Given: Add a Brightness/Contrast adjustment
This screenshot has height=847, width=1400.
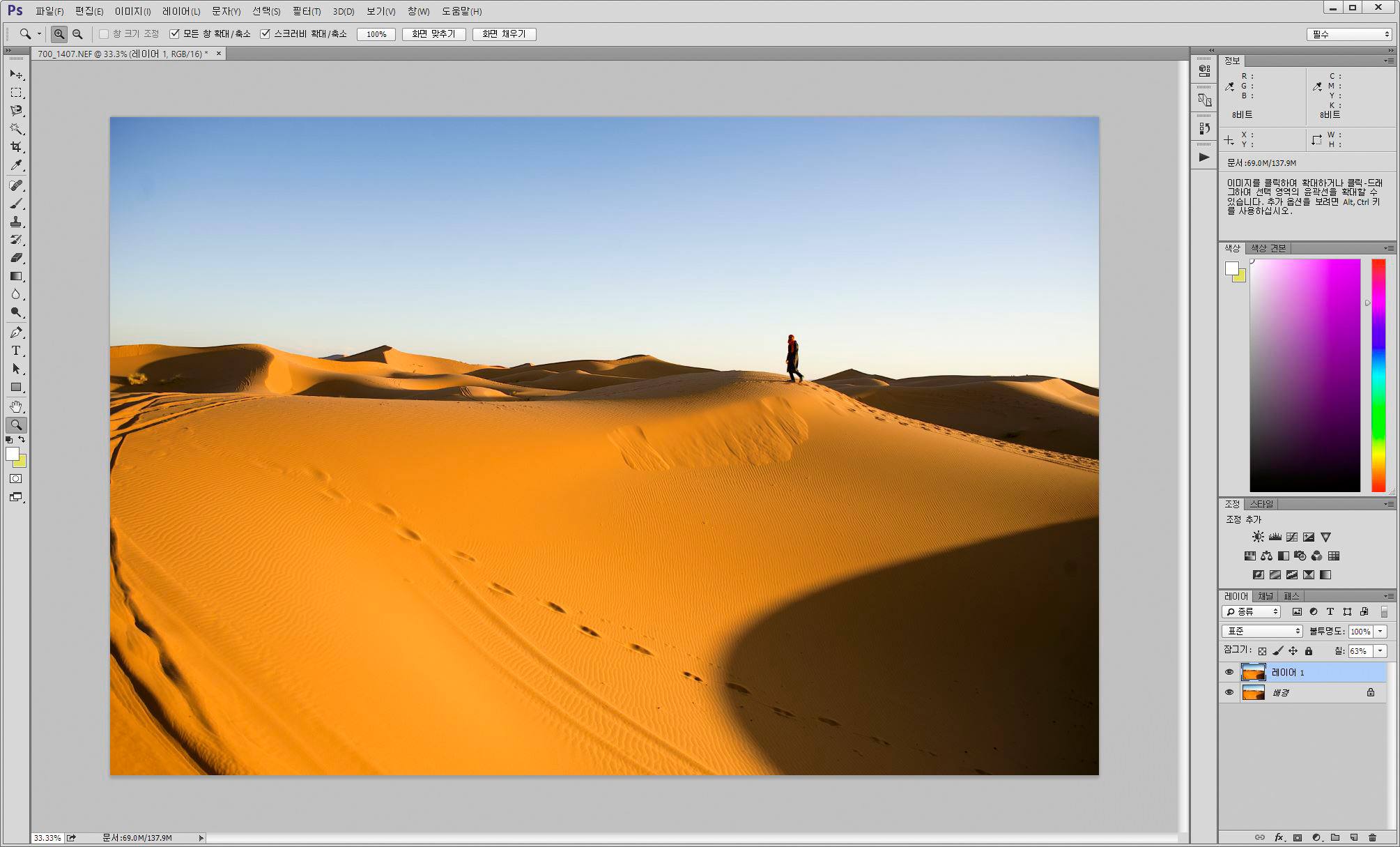Looking at the screenshot, I should (1258, 537).
